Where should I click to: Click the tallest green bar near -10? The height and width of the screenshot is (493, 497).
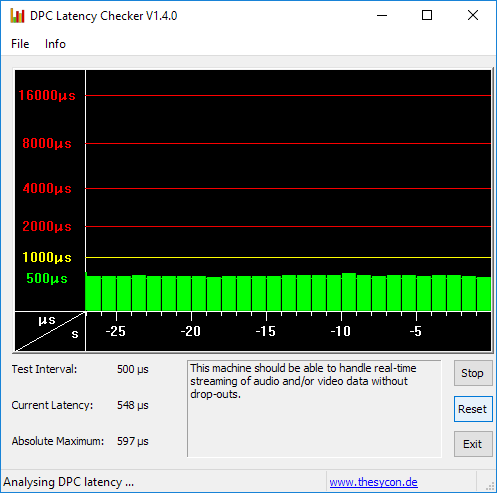[x=349, y=292]
